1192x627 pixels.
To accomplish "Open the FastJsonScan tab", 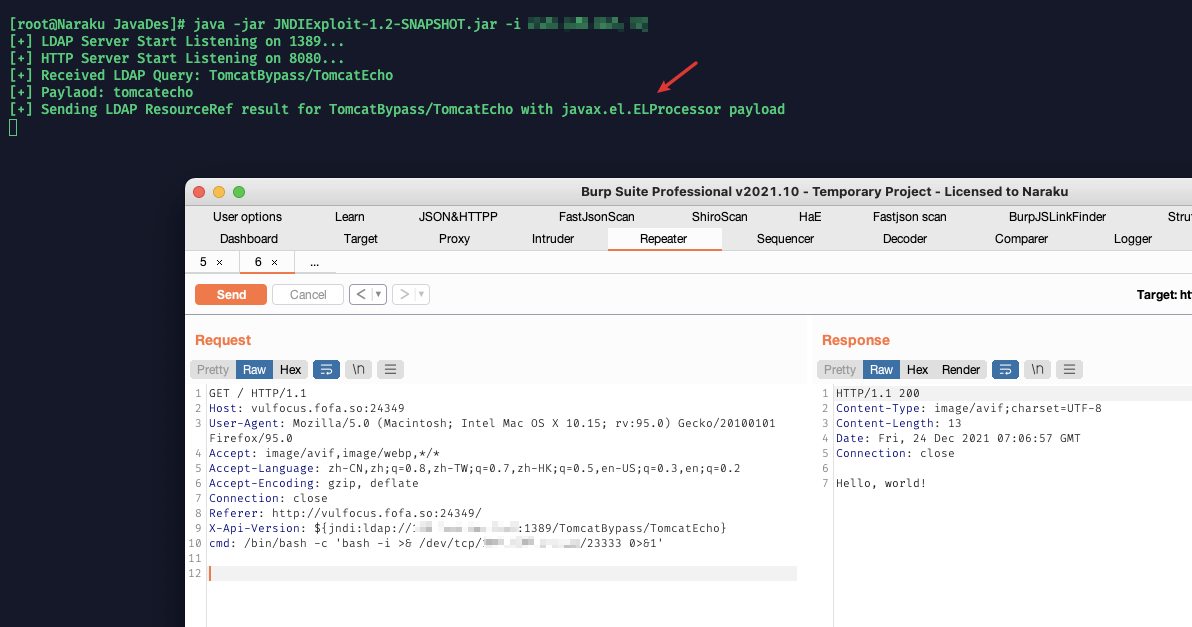I will (x=597, y=217).
